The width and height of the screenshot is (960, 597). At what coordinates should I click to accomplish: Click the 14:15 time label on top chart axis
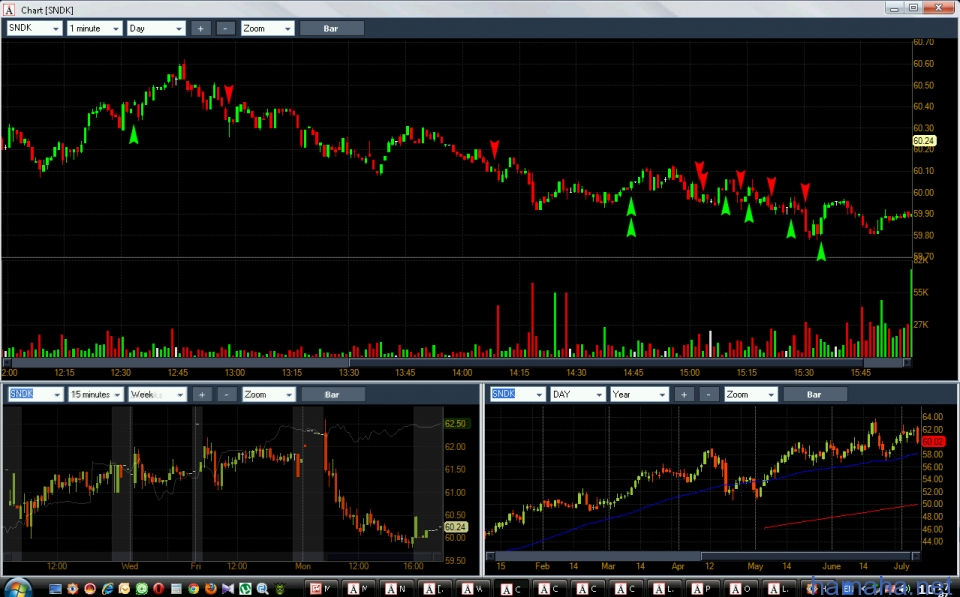pyautogui.click(x=519, y=372)
